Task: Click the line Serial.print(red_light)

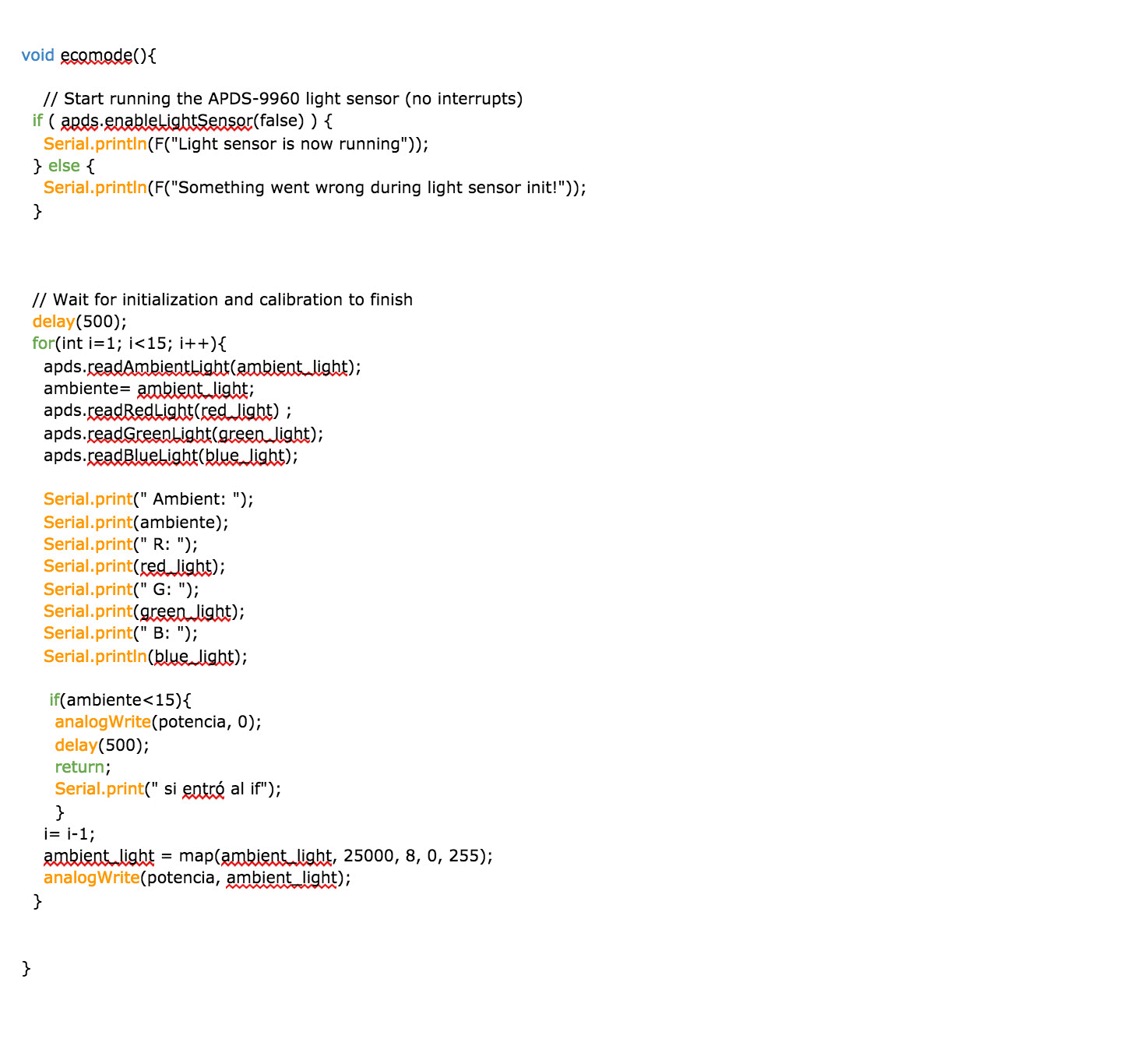Action: 134,566
